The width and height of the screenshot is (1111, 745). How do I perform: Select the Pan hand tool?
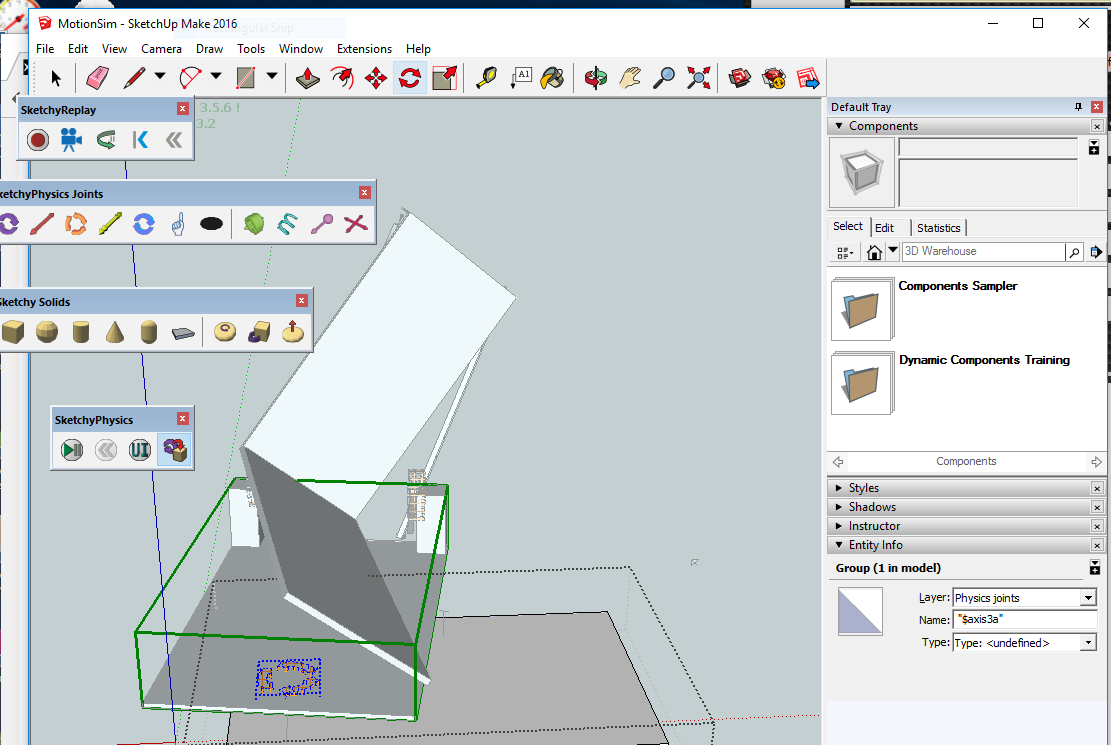[630, 78]
